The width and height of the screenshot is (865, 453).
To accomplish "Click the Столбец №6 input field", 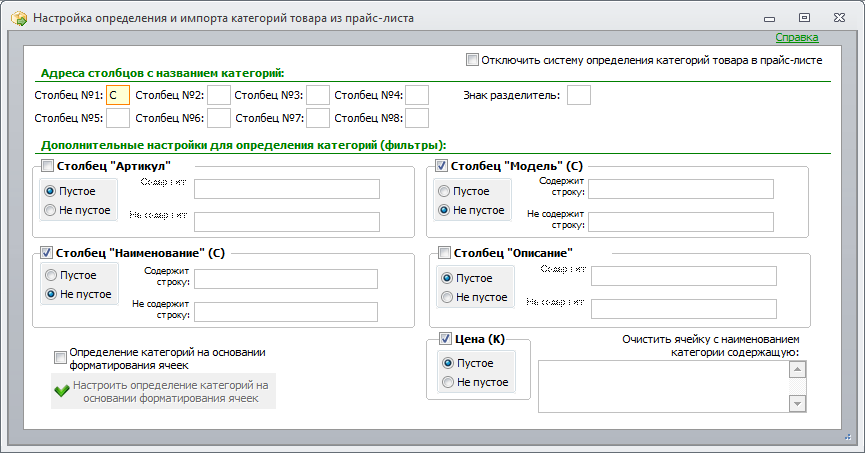I will pyautogui.click(x=219, y=118).
